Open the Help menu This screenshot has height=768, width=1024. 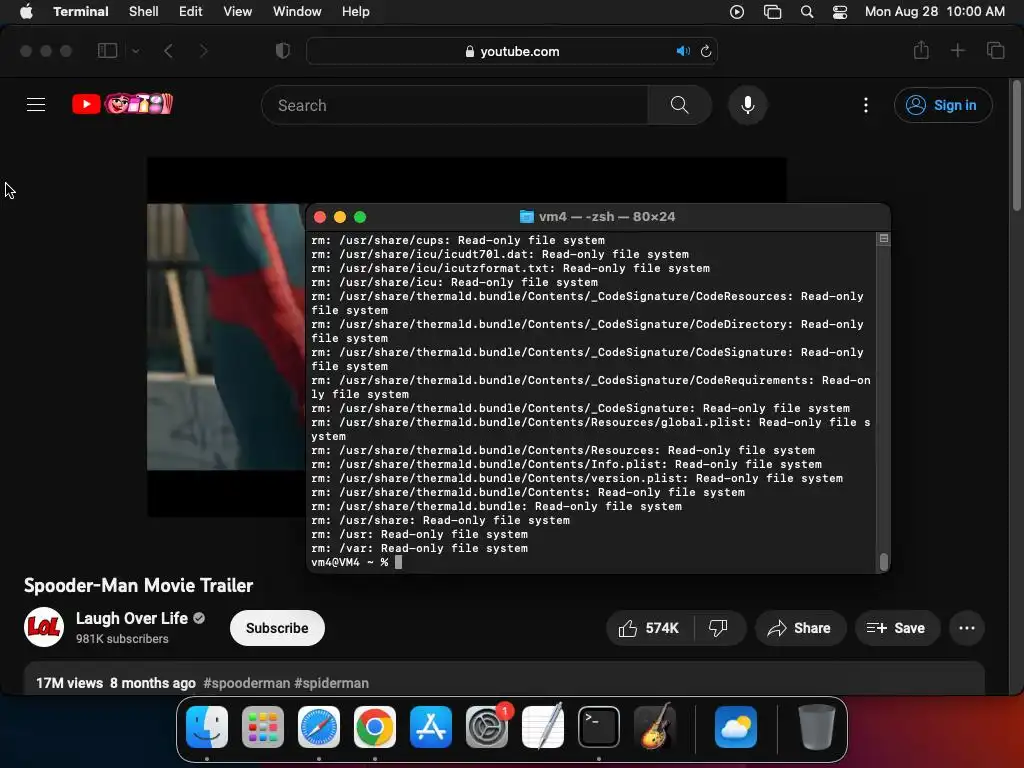tap(356, 12)
